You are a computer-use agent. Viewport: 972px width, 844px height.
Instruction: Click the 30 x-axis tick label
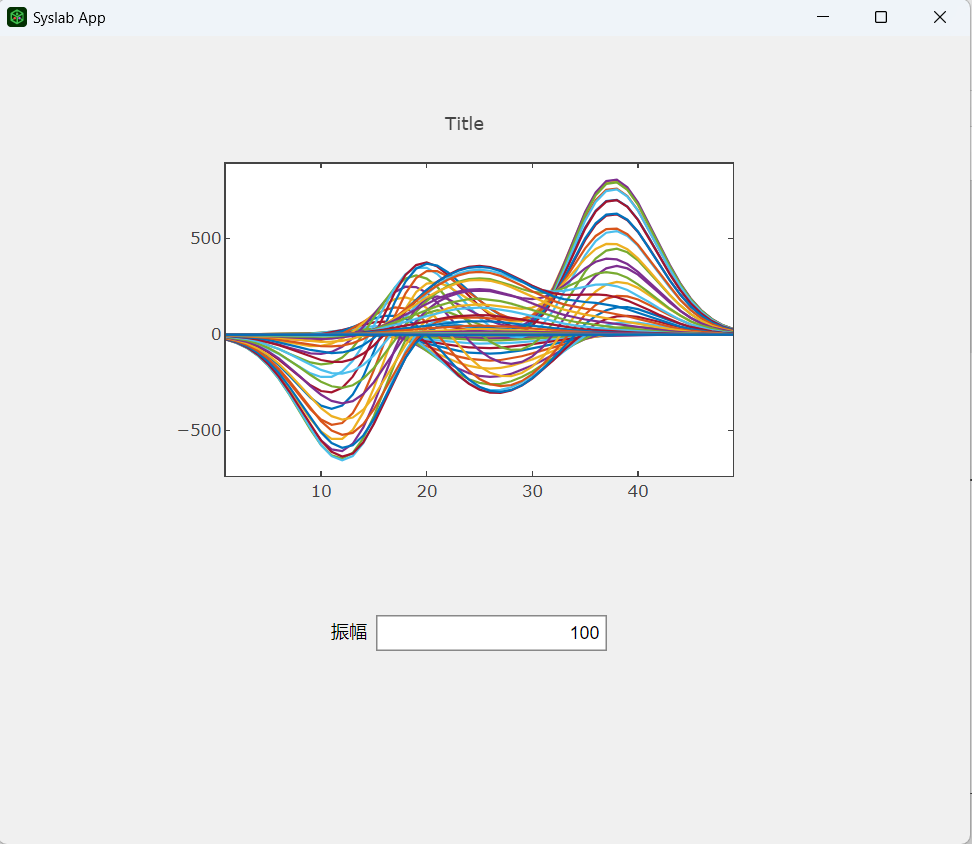tap(532, 491)
